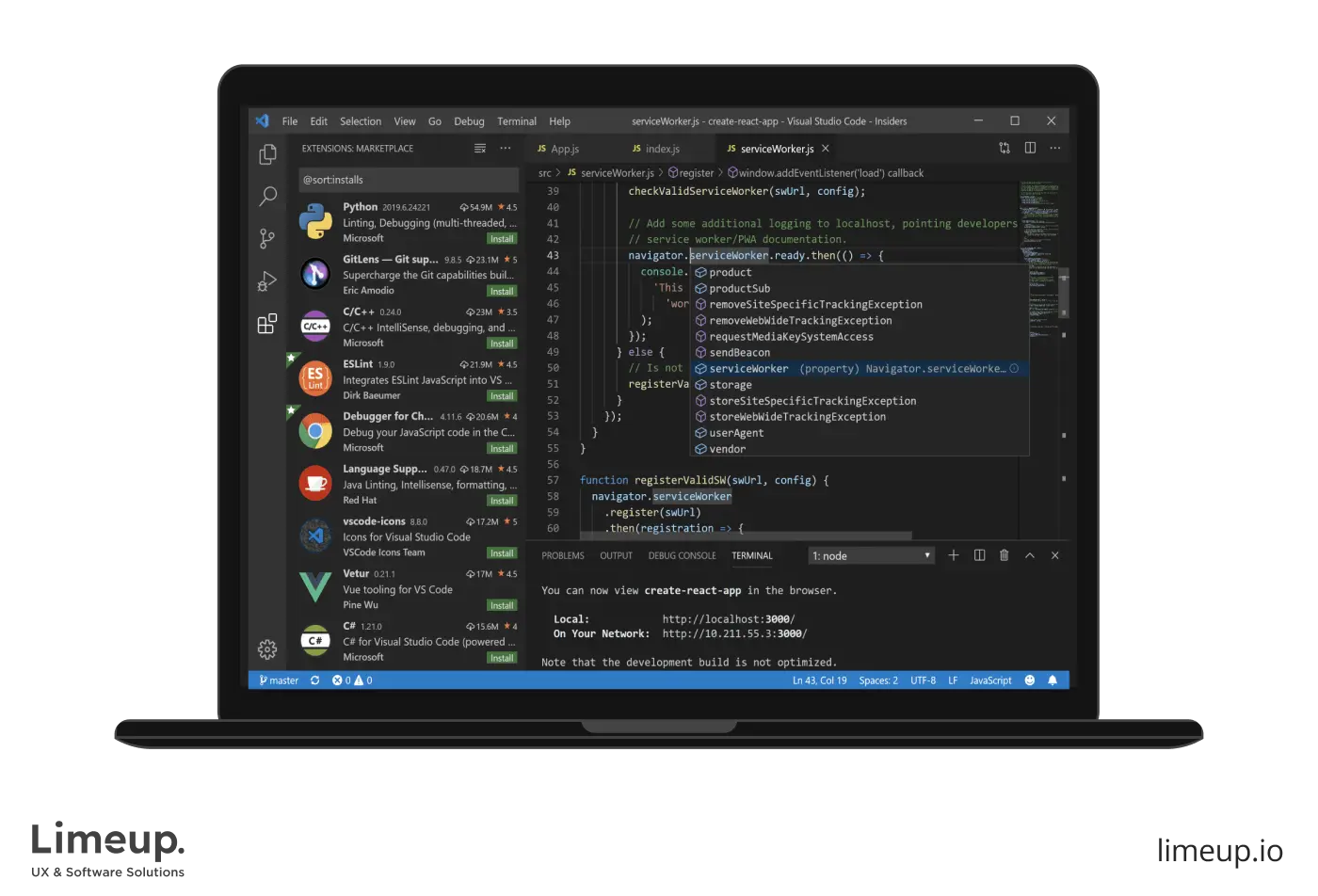Open the '1: node' terminal dropdown

[872, 555]
